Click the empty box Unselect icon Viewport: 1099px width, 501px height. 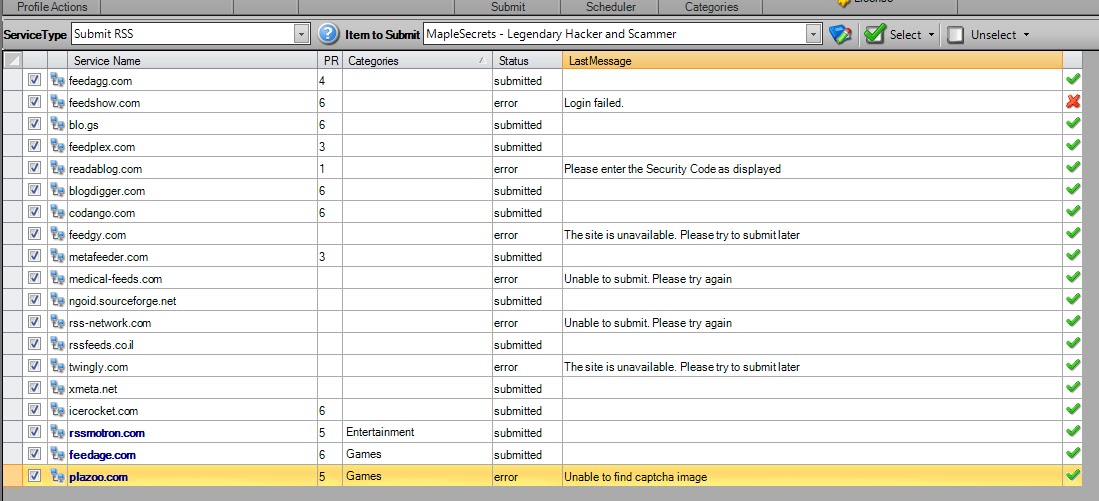point(956,34)
